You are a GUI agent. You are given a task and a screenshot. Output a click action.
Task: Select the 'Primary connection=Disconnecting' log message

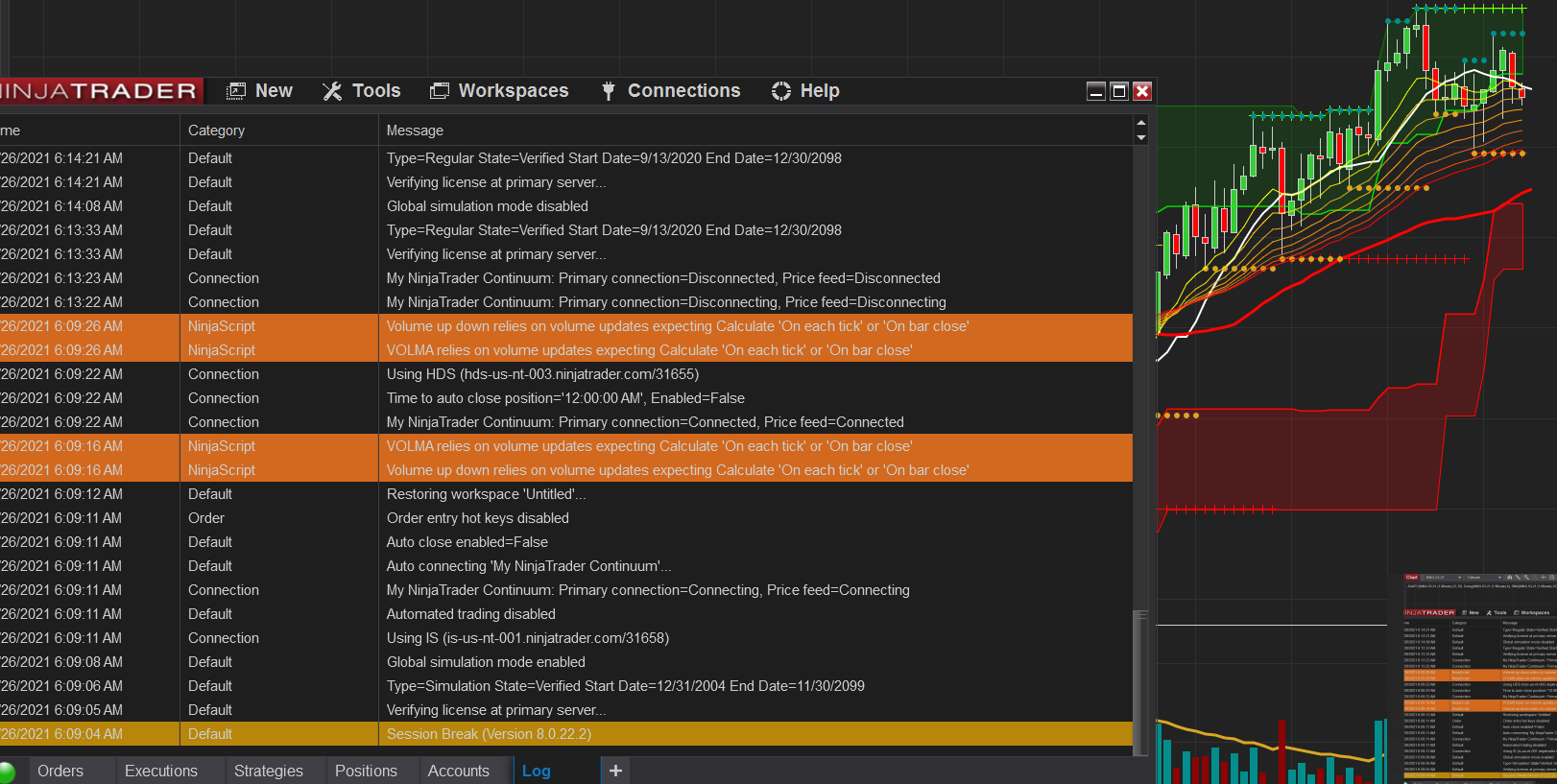[x=666, y=302]
